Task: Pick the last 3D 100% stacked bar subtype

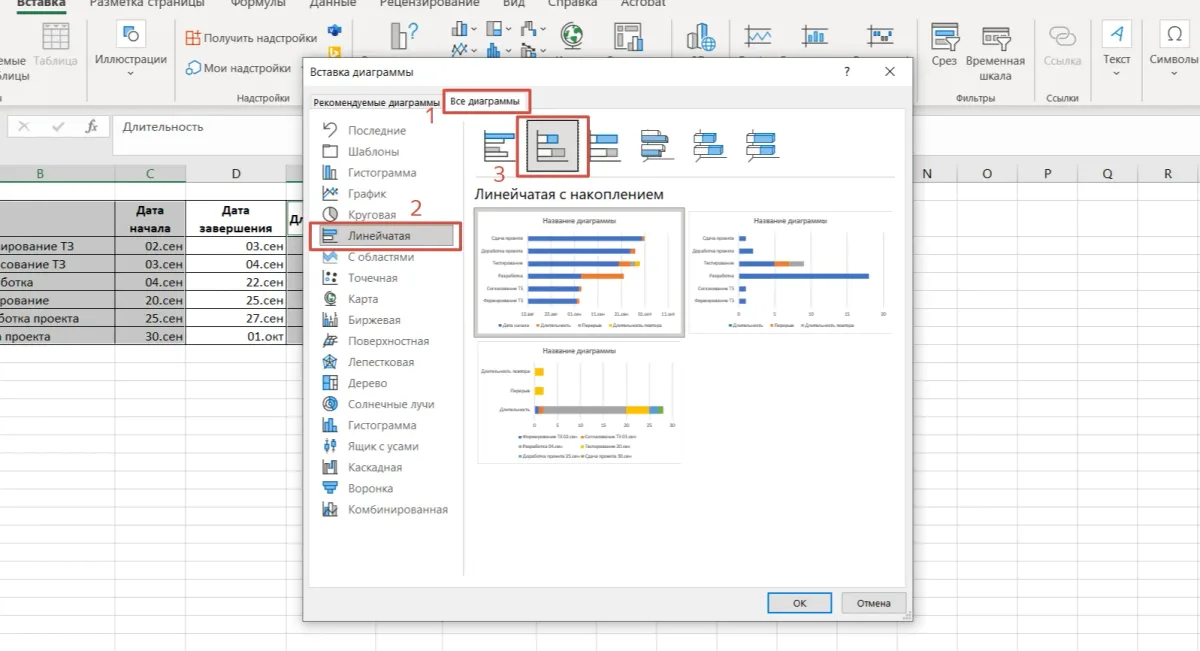Action: [762, 147]
